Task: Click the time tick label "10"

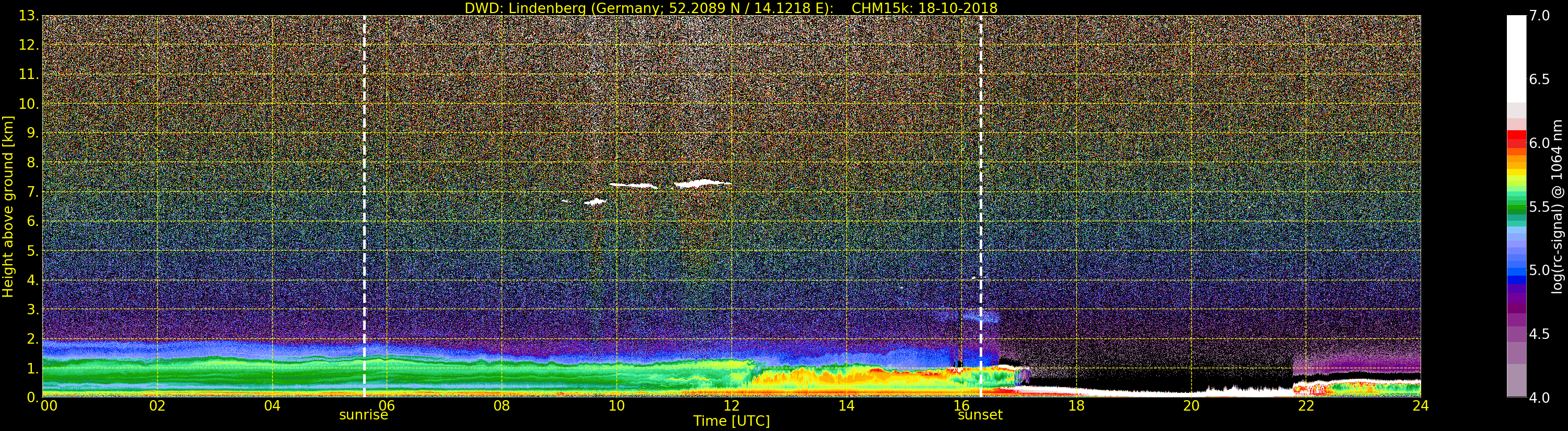Action: coord(617,406)
